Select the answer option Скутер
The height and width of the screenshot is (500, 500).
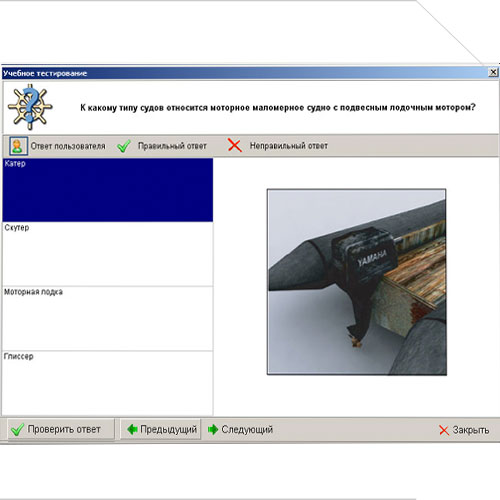[x=108, y=254]
